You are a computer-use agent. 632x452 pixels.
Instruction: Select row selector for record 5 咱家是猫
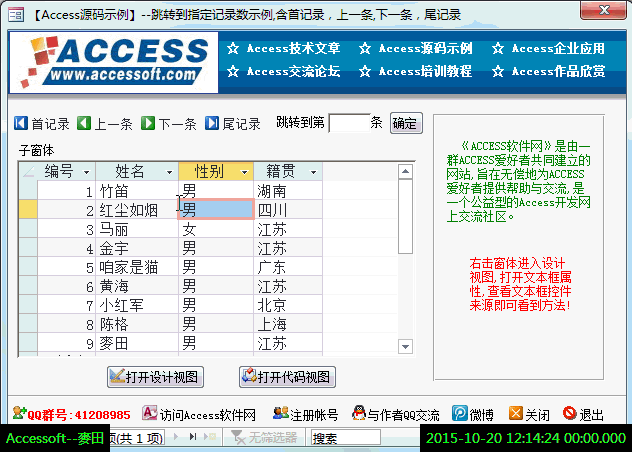pos(28,267)
